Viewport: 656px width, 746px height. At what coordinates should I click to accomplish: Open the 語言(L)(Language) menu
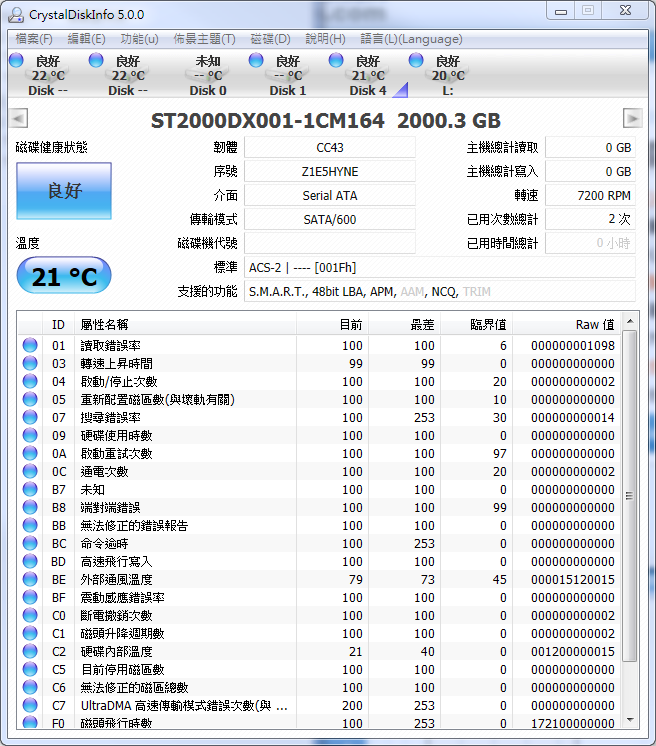coord(411,39)
